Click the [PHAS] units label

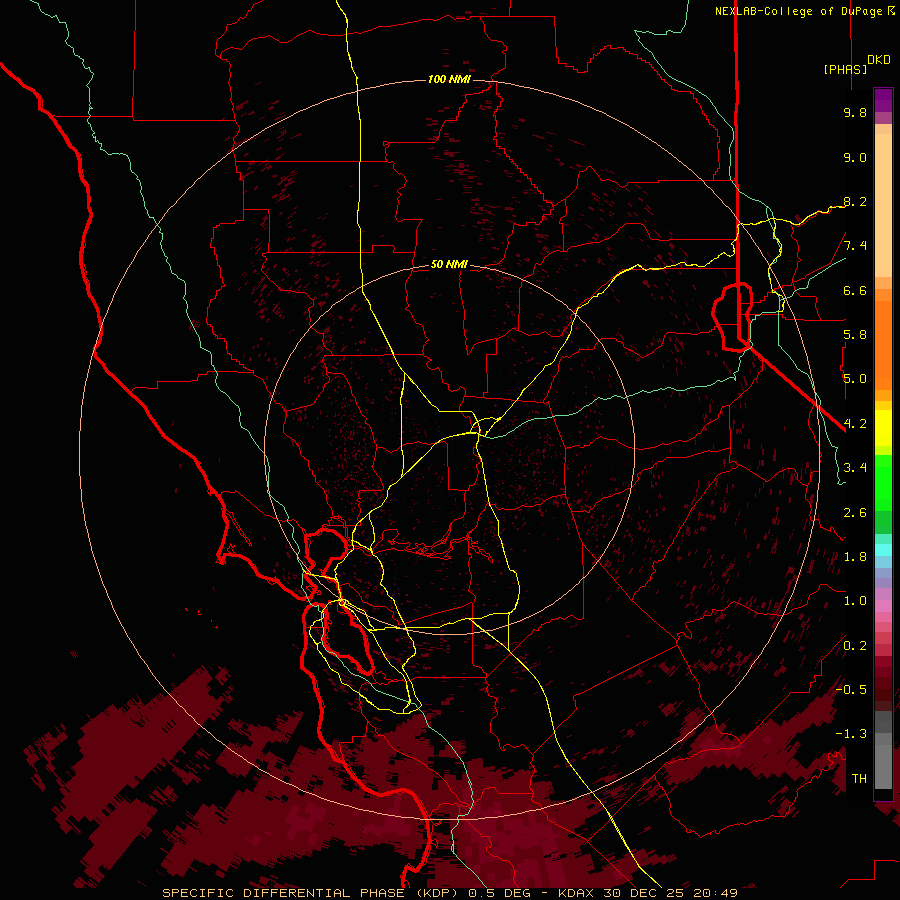pyautogui.click(x=845, y=69)
